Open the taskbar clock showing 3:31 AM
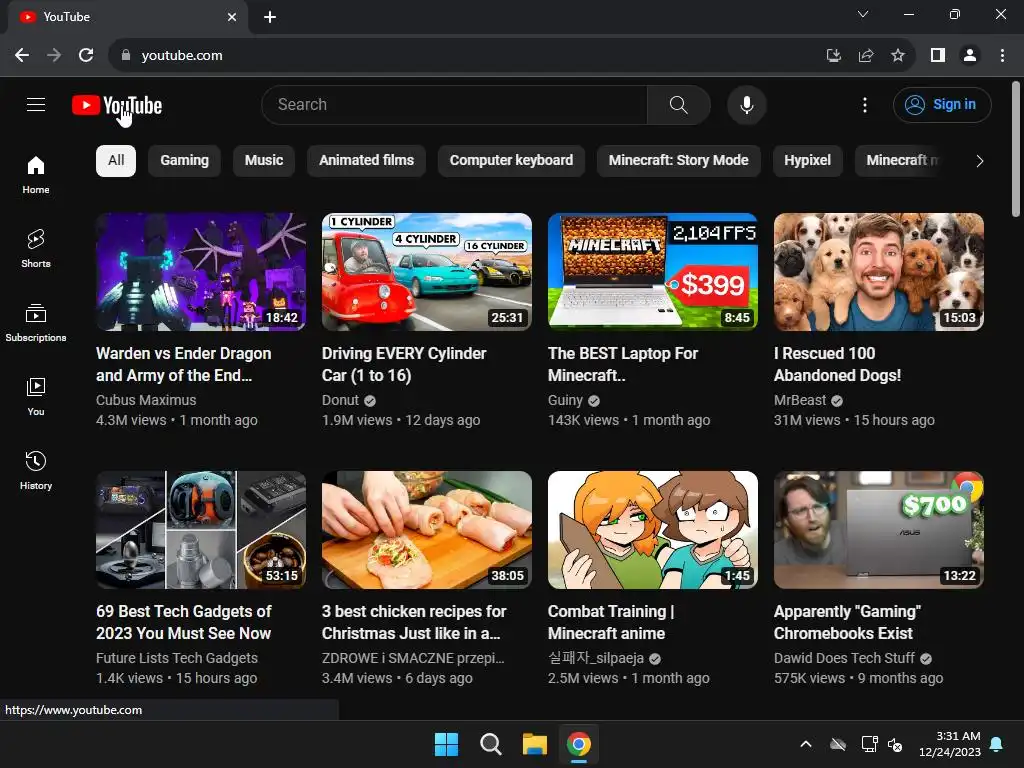 950,744
